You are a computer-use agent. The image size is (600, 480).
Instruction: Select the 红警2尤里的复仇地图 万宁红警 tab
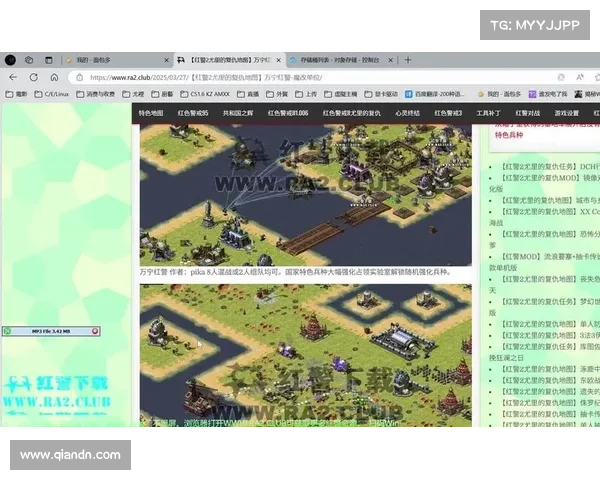229,60
